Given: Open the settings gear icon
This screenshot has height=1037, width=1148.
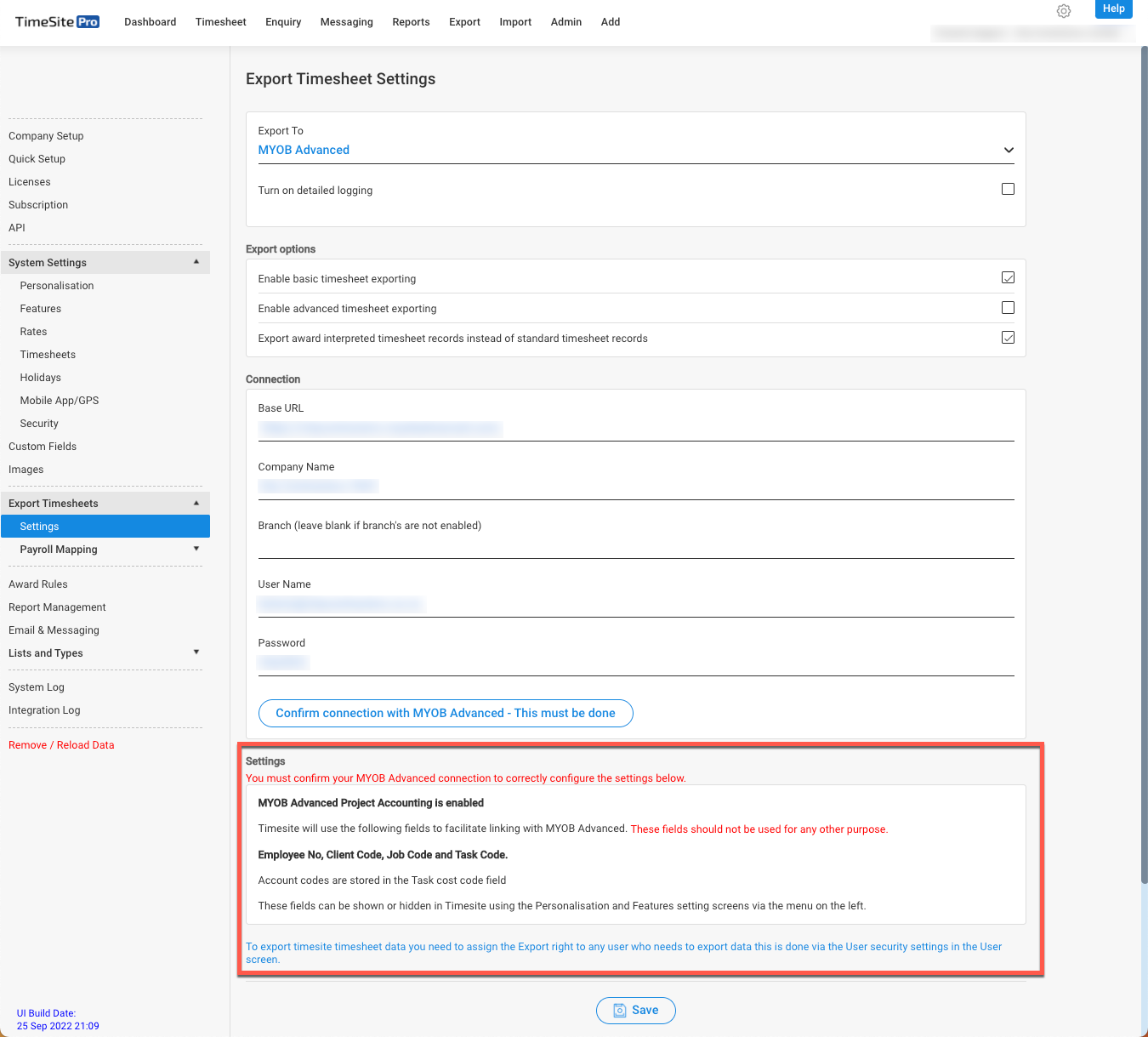Looking at the screenshot, I should click(x=1064, y=11).
